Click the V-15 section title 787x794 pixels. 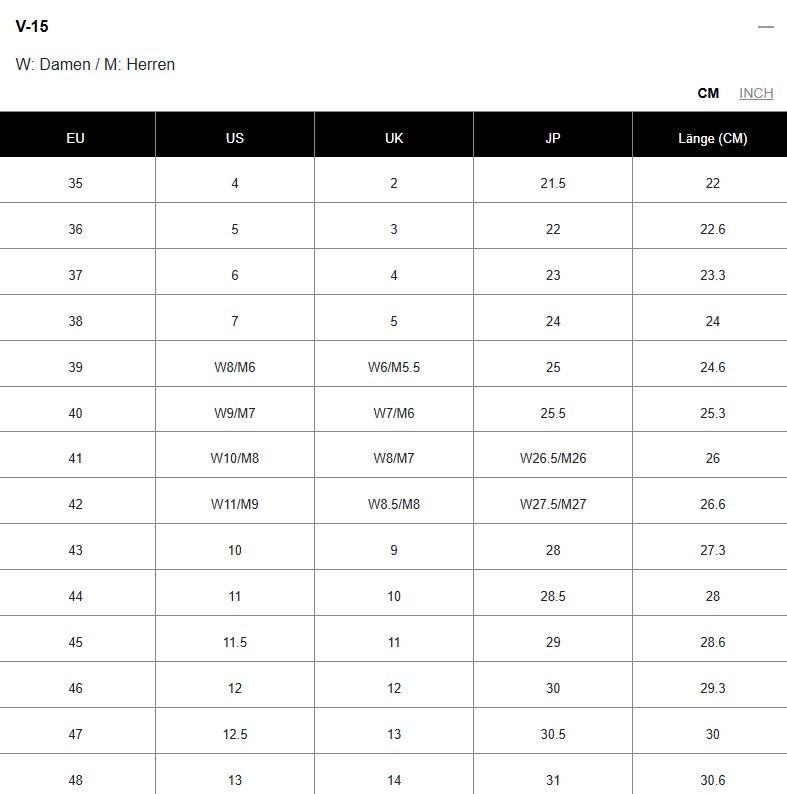pyautogui.click(x=32, y=27)
